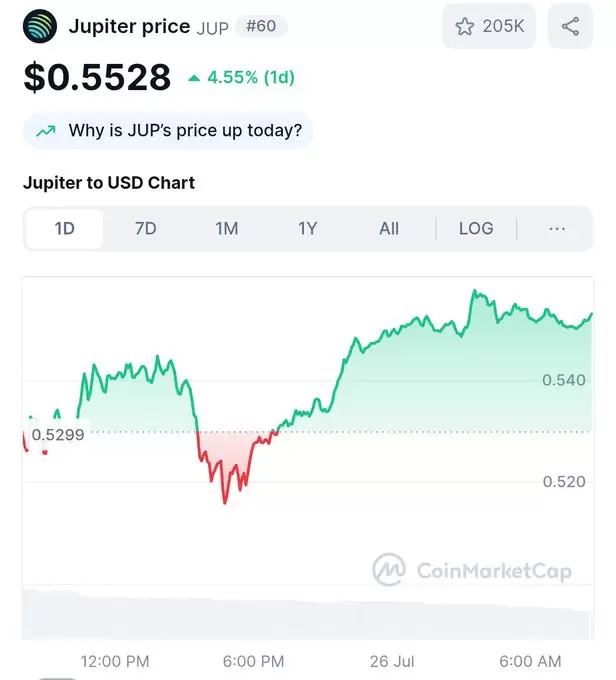Click the chart's lowest red dip point
Viewport: 616px width, 680px height.
[225, 503]
